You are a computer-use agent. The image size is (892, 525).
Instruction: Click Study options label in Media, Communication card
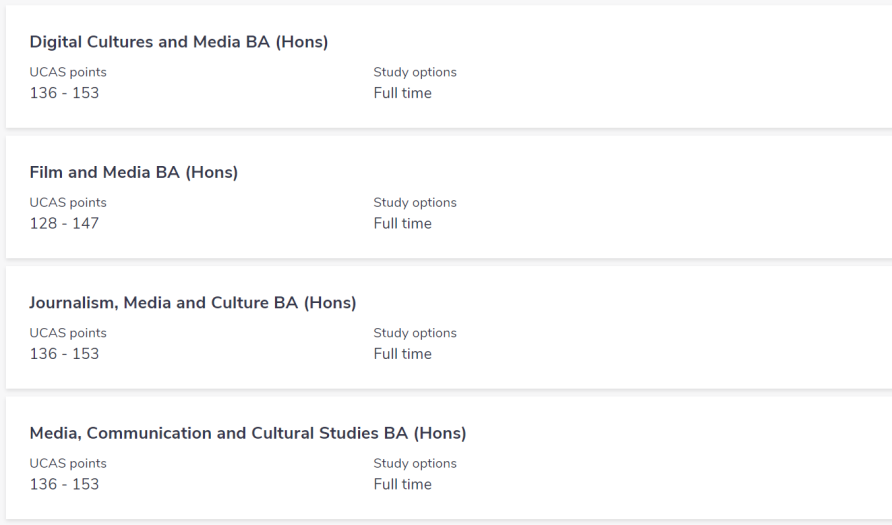(x=415, y=463)
